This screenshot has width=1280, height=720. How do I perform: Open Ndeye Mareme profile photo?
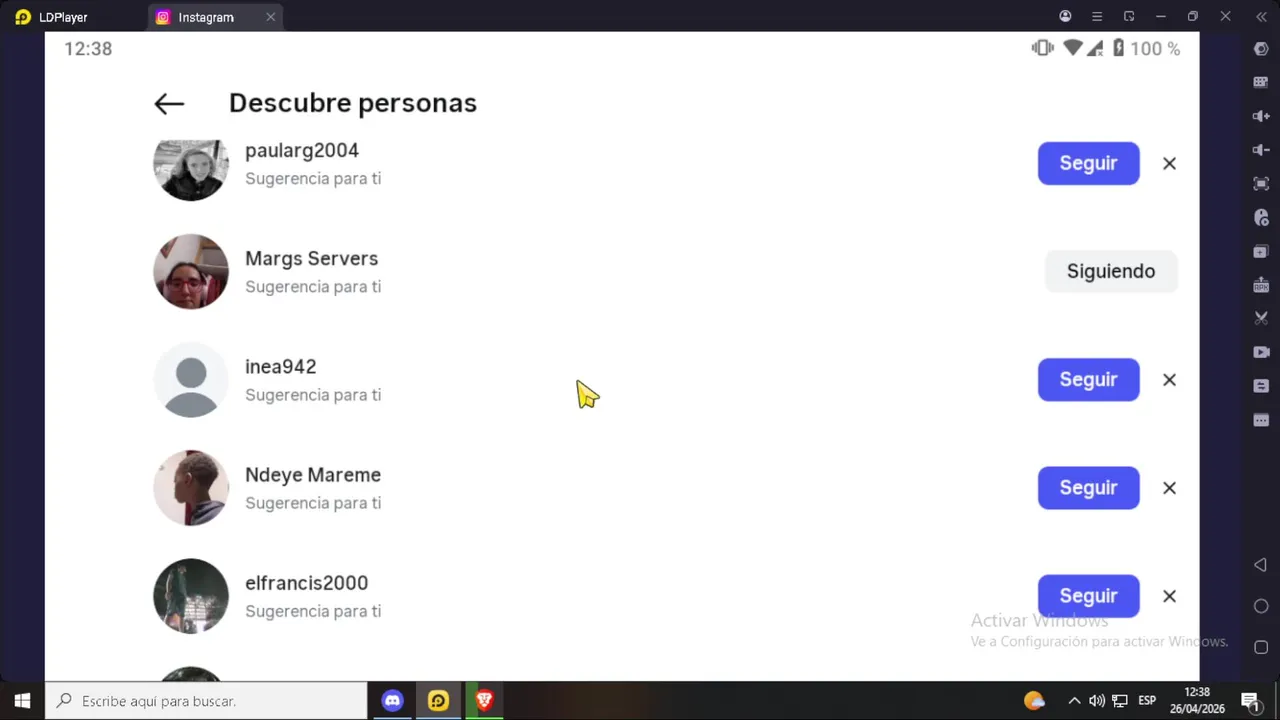(191, 487)
